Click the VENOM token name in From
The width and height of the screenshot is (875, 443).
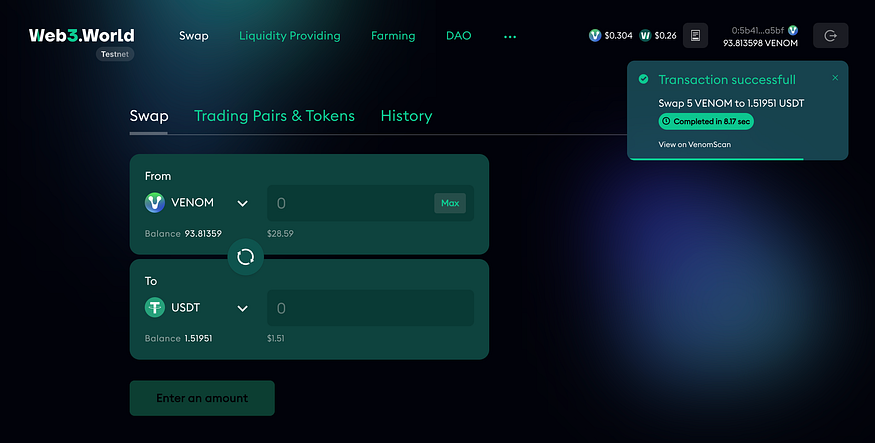(192, 203)
